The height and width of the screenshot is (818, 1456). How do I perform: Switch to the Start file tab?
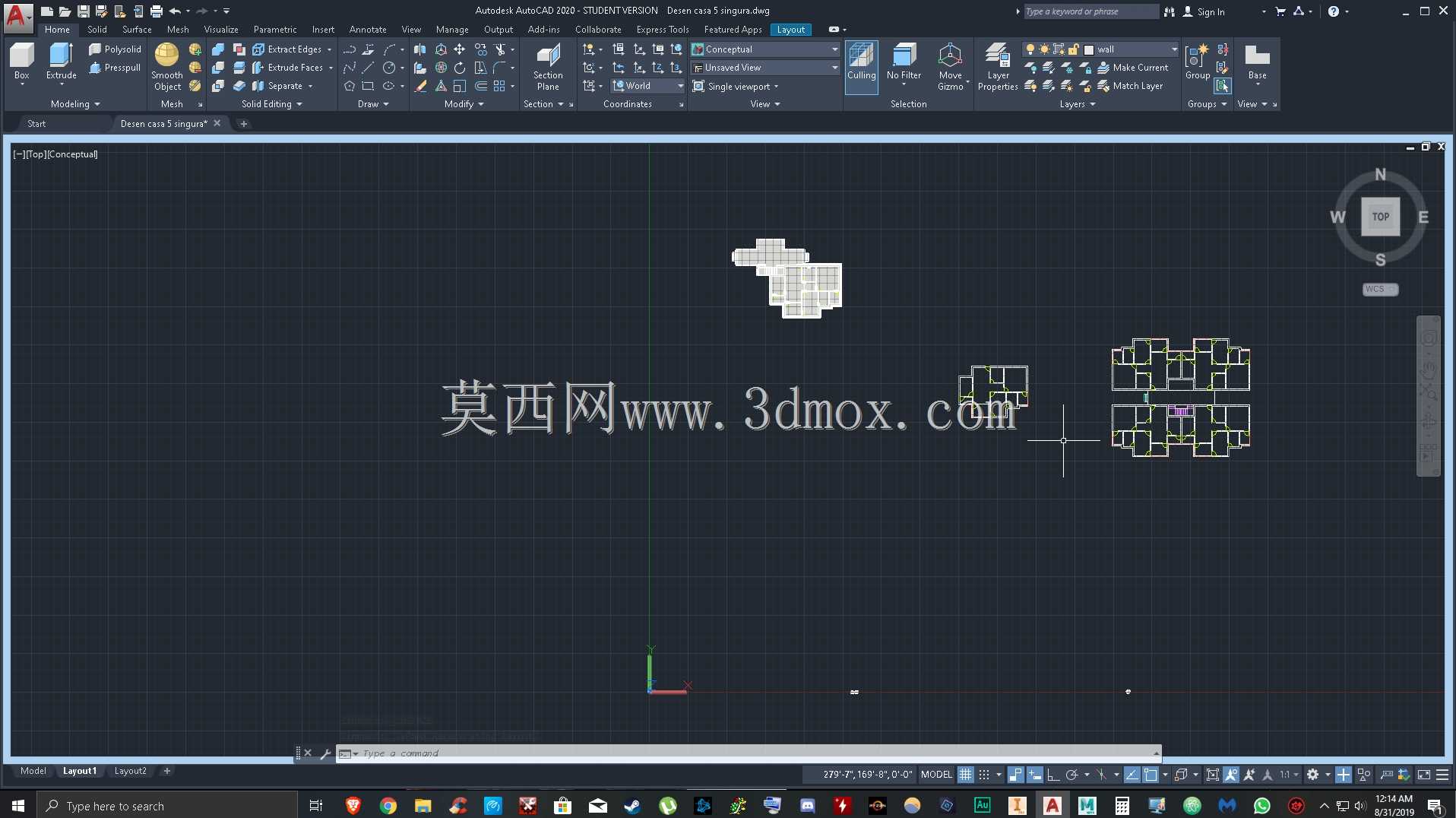click(36, 124)
